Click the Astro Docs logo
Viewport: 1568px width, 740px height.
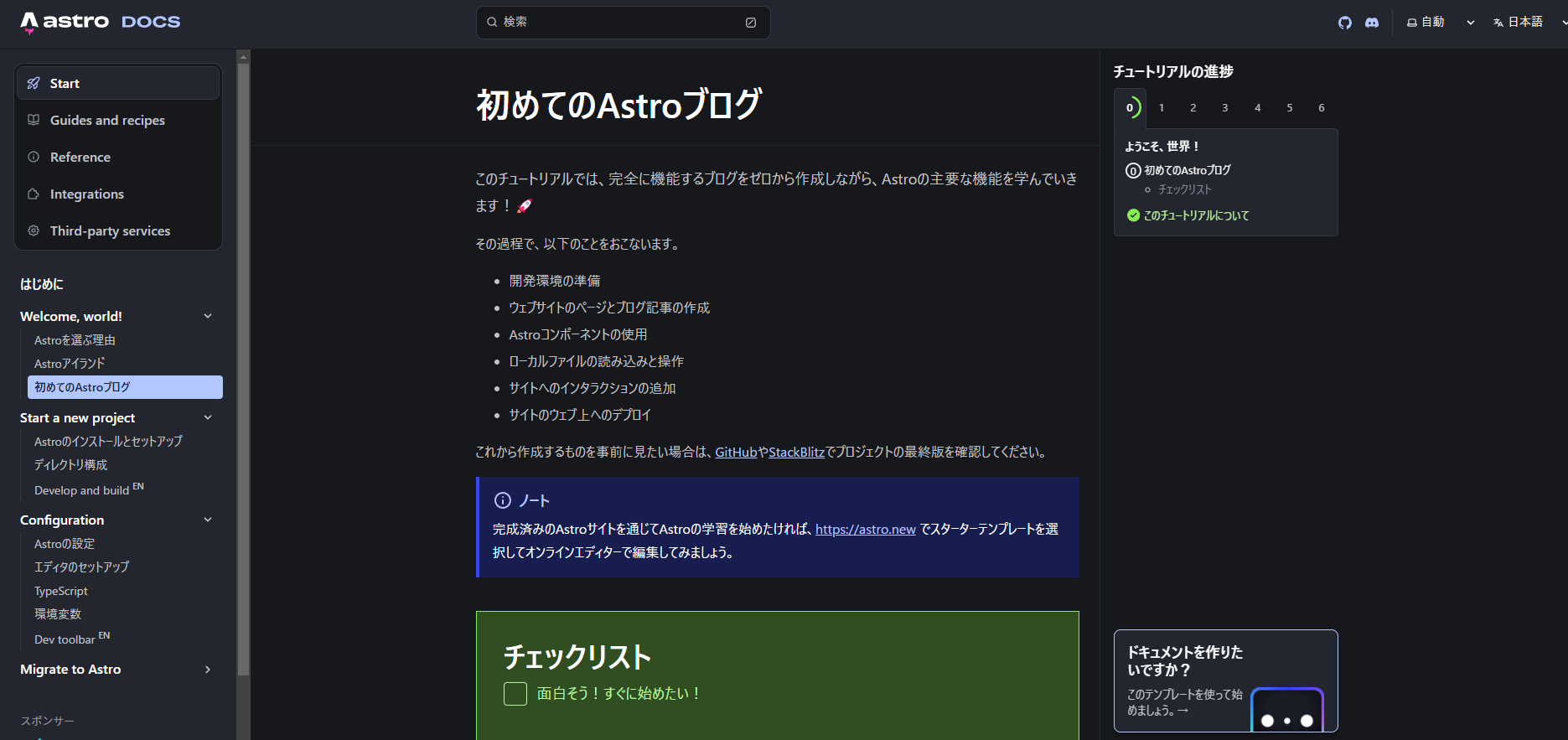coord(101,22)
